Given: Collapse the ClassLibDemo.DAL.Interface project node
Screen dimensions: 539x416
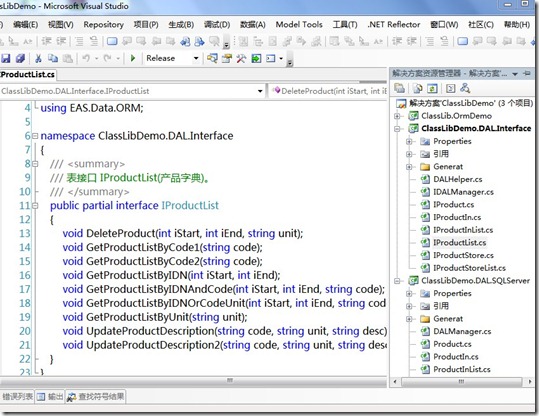Looking at the screenshot, I should [x=397, y=129].
